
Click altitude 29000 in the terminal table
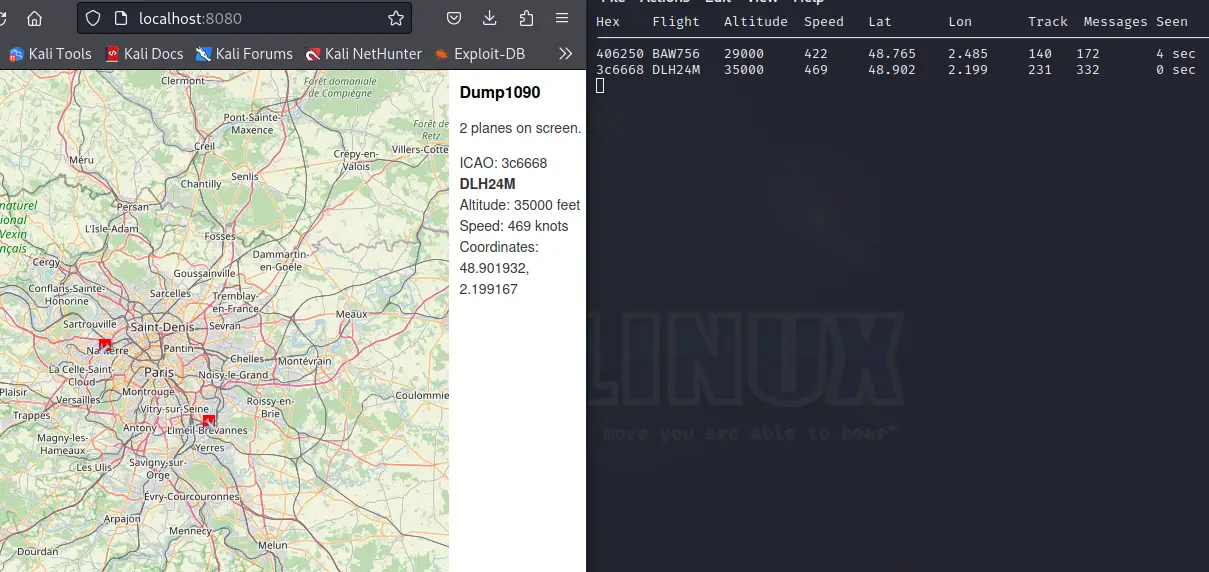coord(744,54)
